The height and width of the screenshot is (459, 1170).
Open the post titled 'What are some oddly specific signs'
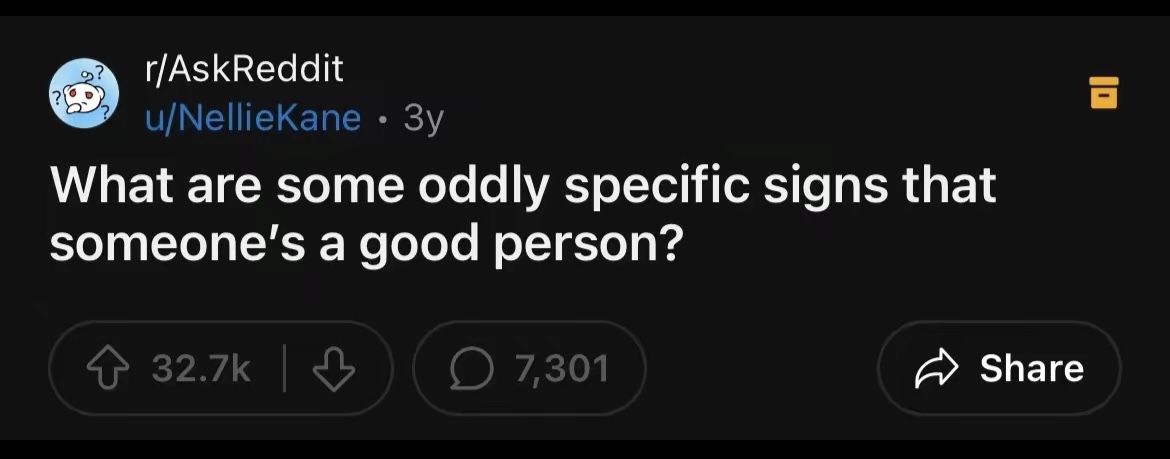[x=522, y=214]
